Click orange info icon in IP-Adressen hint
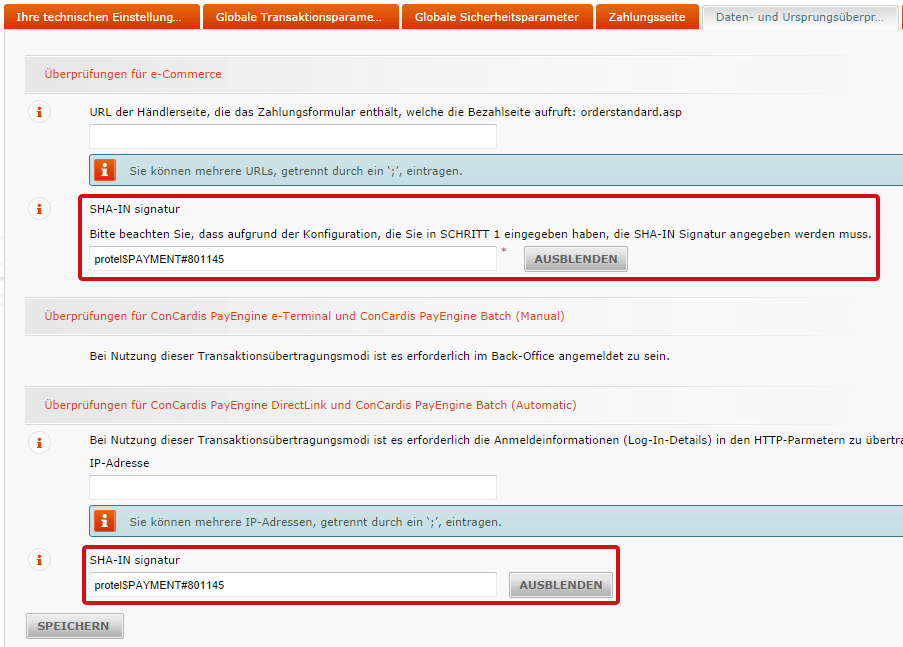Viewport: 903px width, 647px height. [x=104, y=521]
